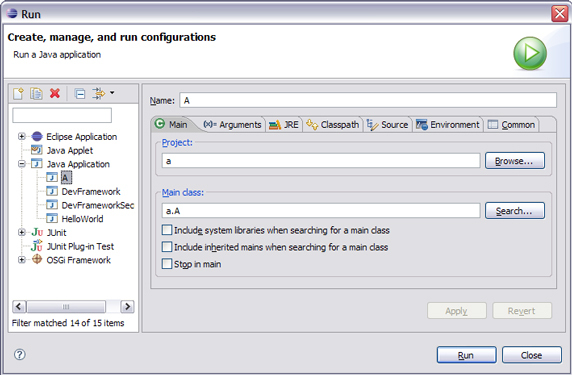
Task: Expand the Eclipse Application tree node
Action: point(22,136)
